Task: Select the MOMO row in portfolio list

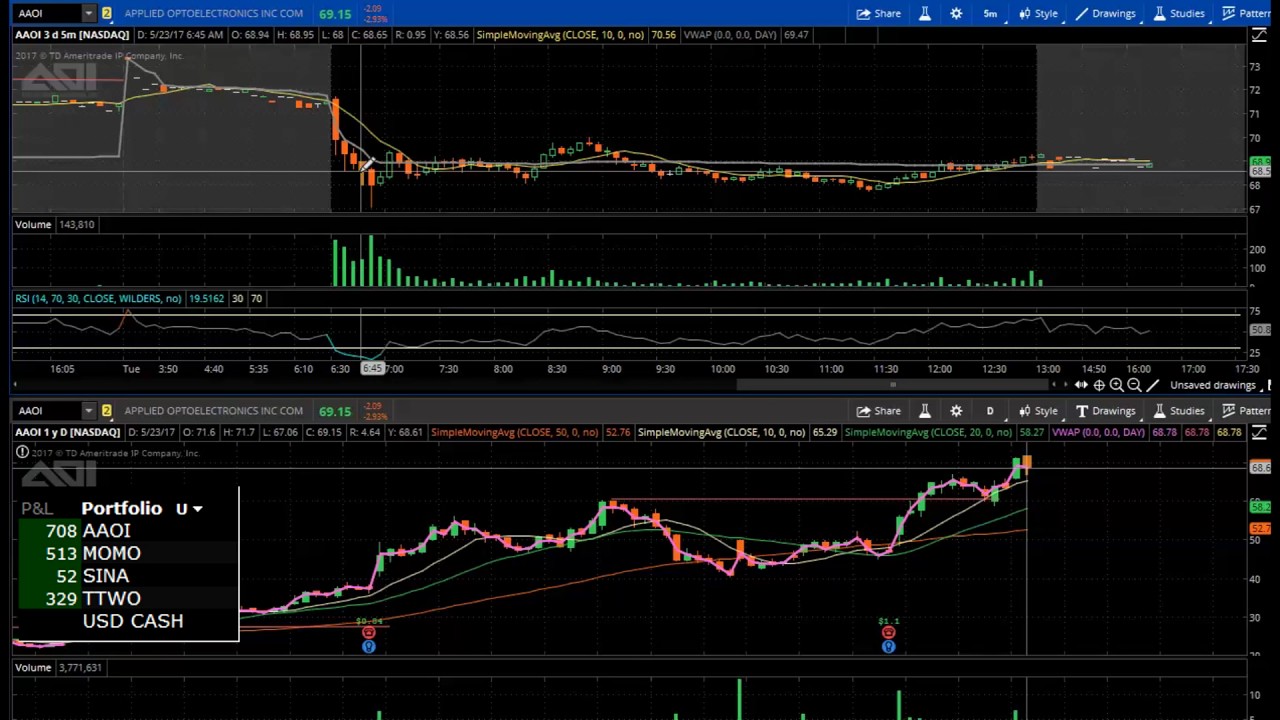Action: point(128,554)
